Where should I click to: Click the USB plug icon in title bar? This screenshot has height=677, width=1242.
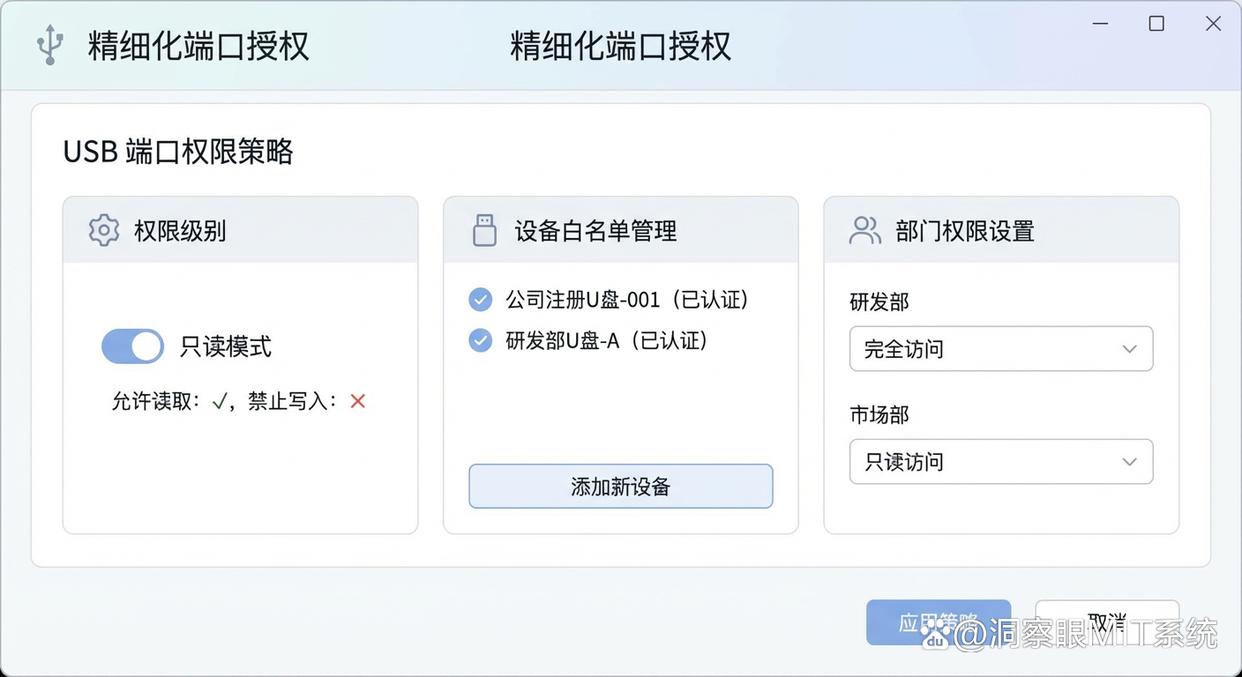(x=48, y=44)
